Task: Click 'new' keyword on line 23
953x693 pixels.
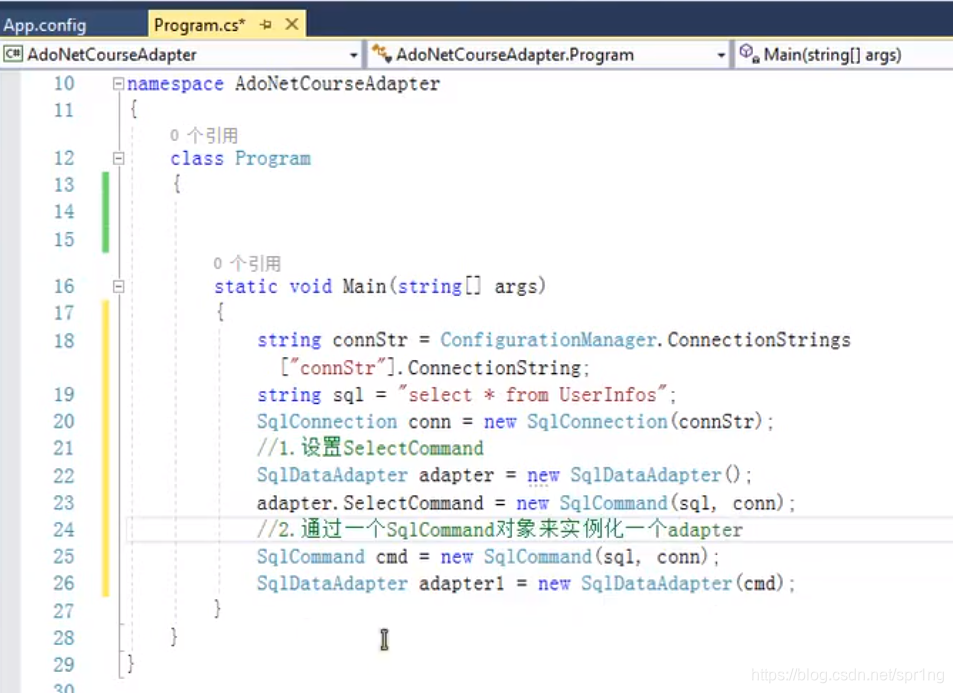Action: 532,503
